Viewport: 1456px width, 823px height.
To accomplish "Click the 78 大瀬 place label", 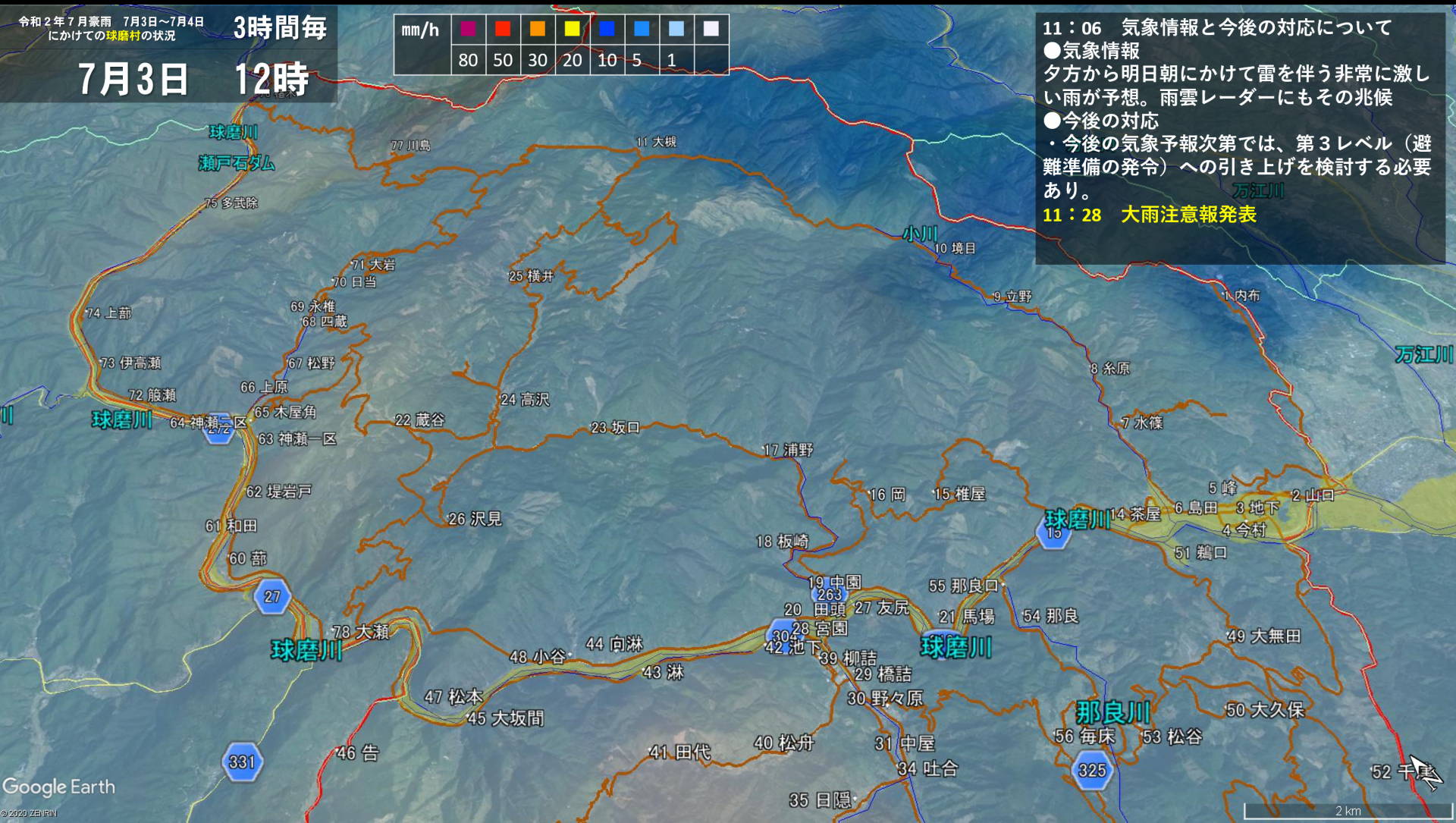I will tap(361, 632).
